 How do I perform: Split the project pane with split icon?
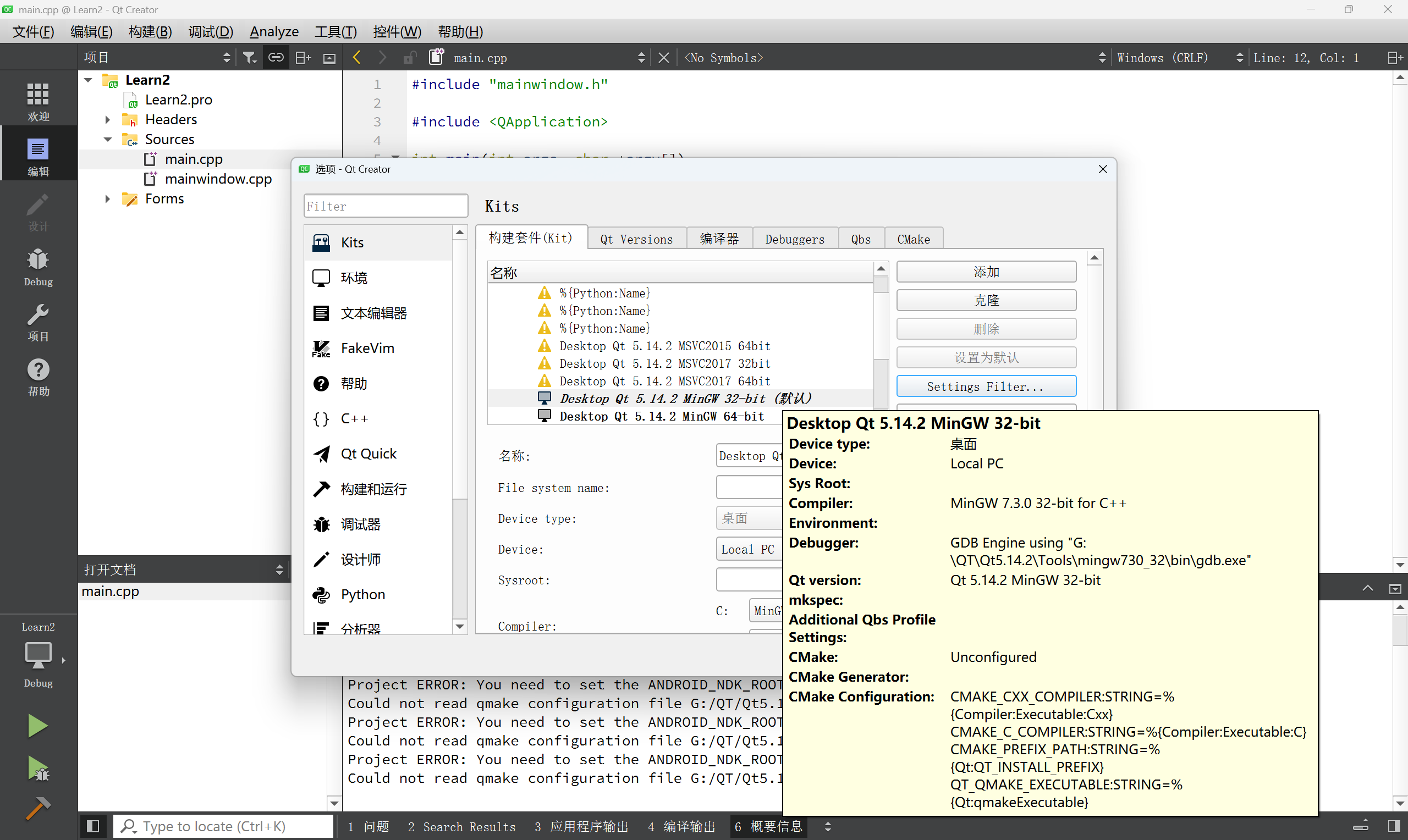[x=304, y=58]
